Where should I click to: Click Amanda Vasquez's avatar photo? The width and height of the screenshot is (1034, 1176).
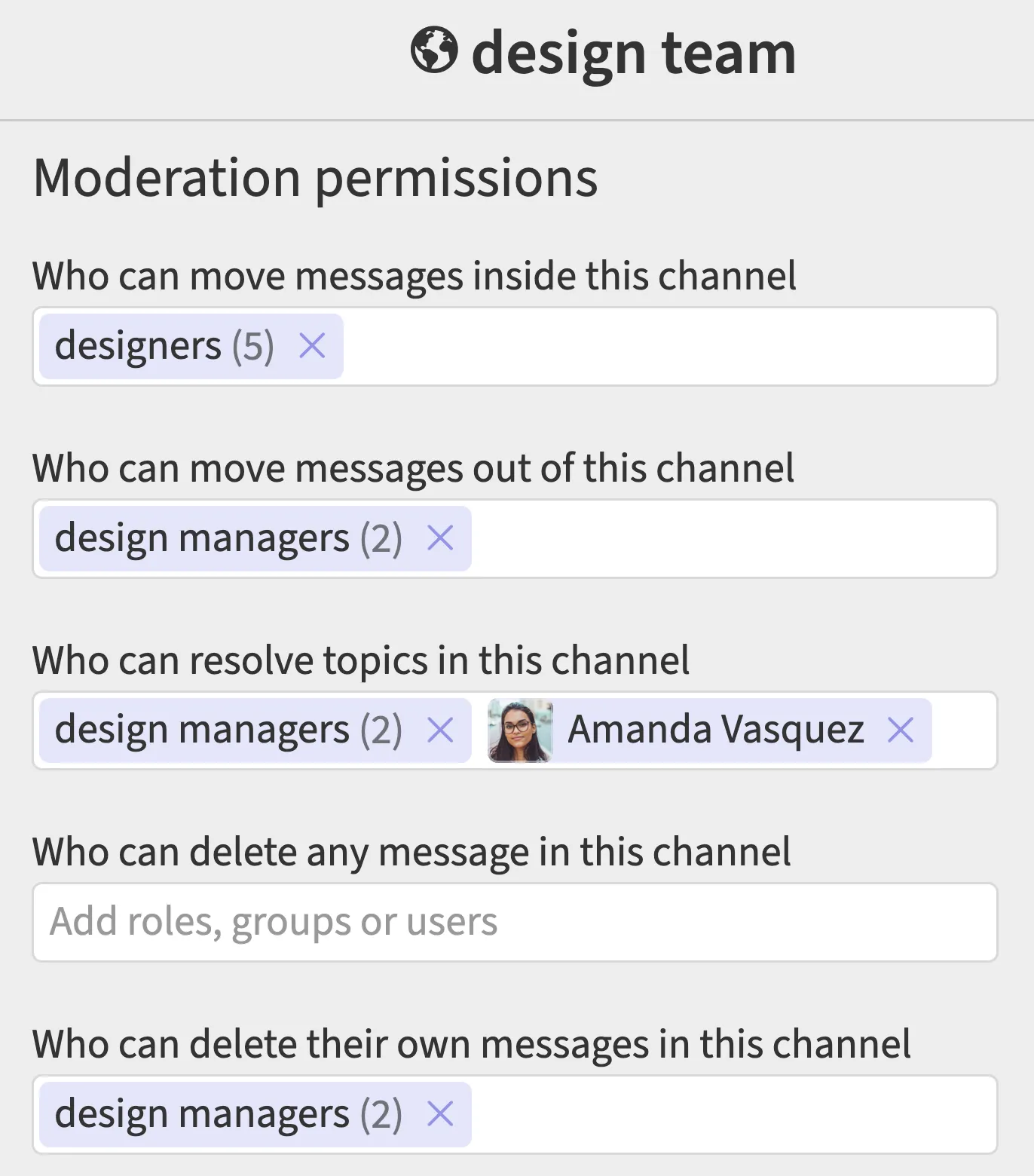tap(520, 730)
